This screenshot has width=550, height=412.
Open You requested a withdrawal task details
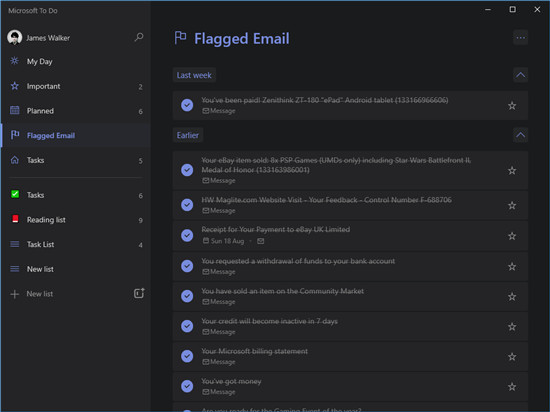(x=298, y=261)
